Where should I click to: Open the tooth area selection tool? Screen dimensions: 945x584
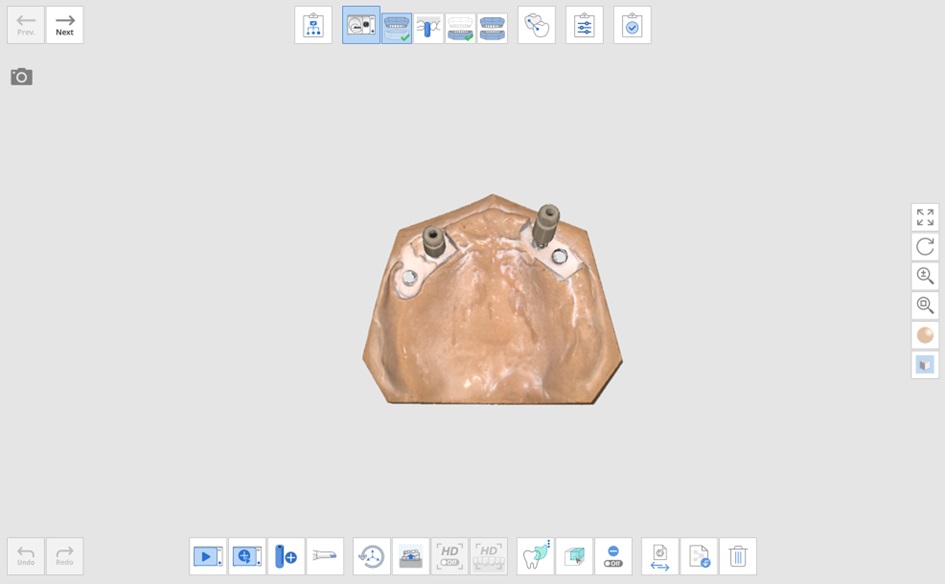tap(536, 556)
